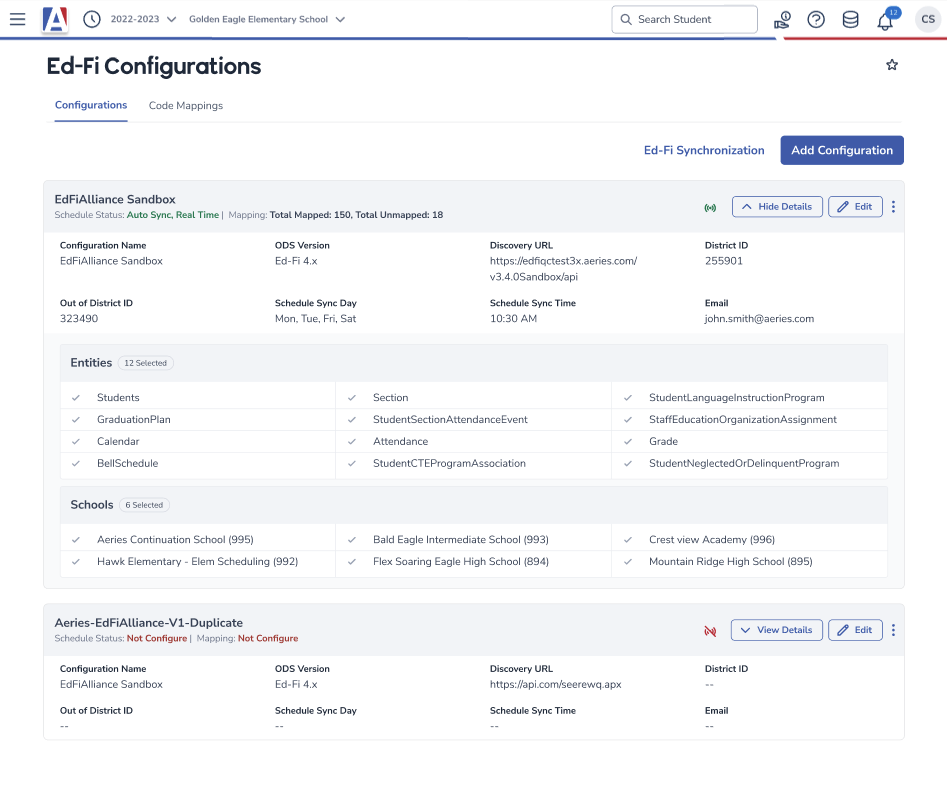947x798 pixels.
Task: Edit the EdFiAlliance Sandbox configuration
Action: pyautogui.click(x=855, y=207)
